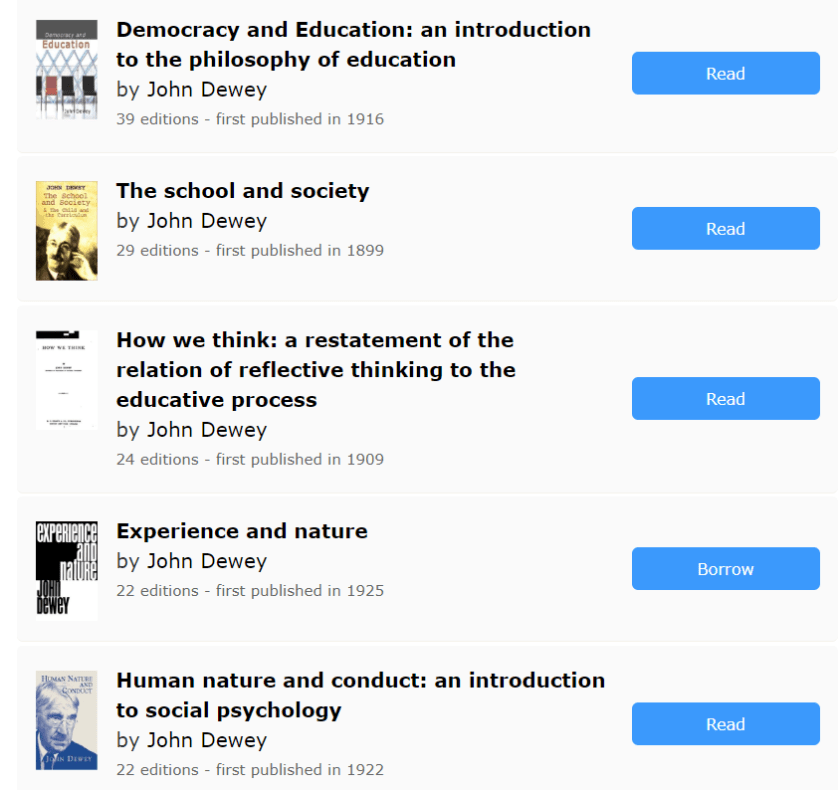Open Human nature and conduct cover thumbnail
840x790 pixels.
pos(66,720)
